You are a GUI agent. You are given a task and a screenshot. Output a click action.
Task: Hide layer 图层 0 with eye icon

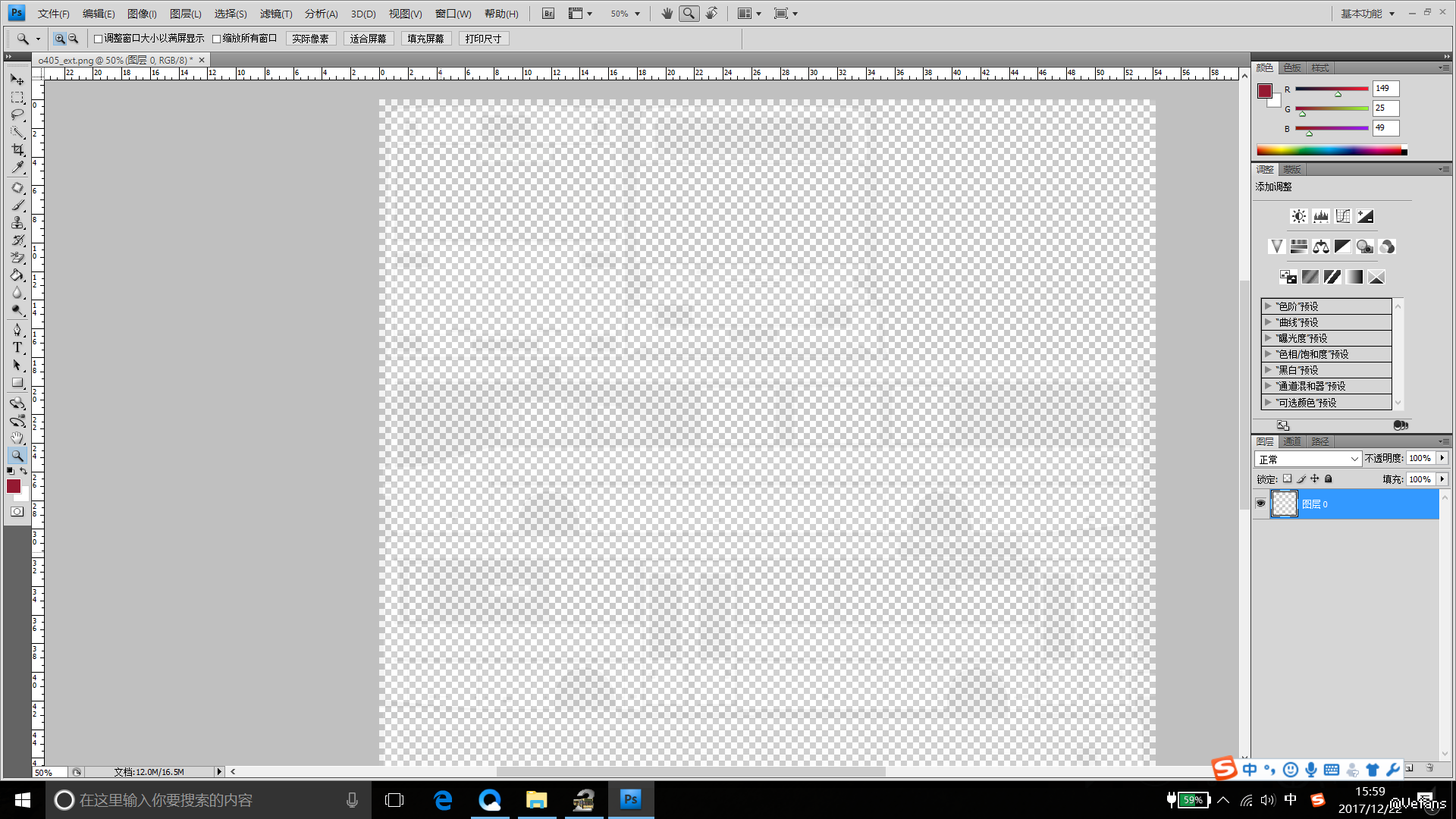(1260, 504)
